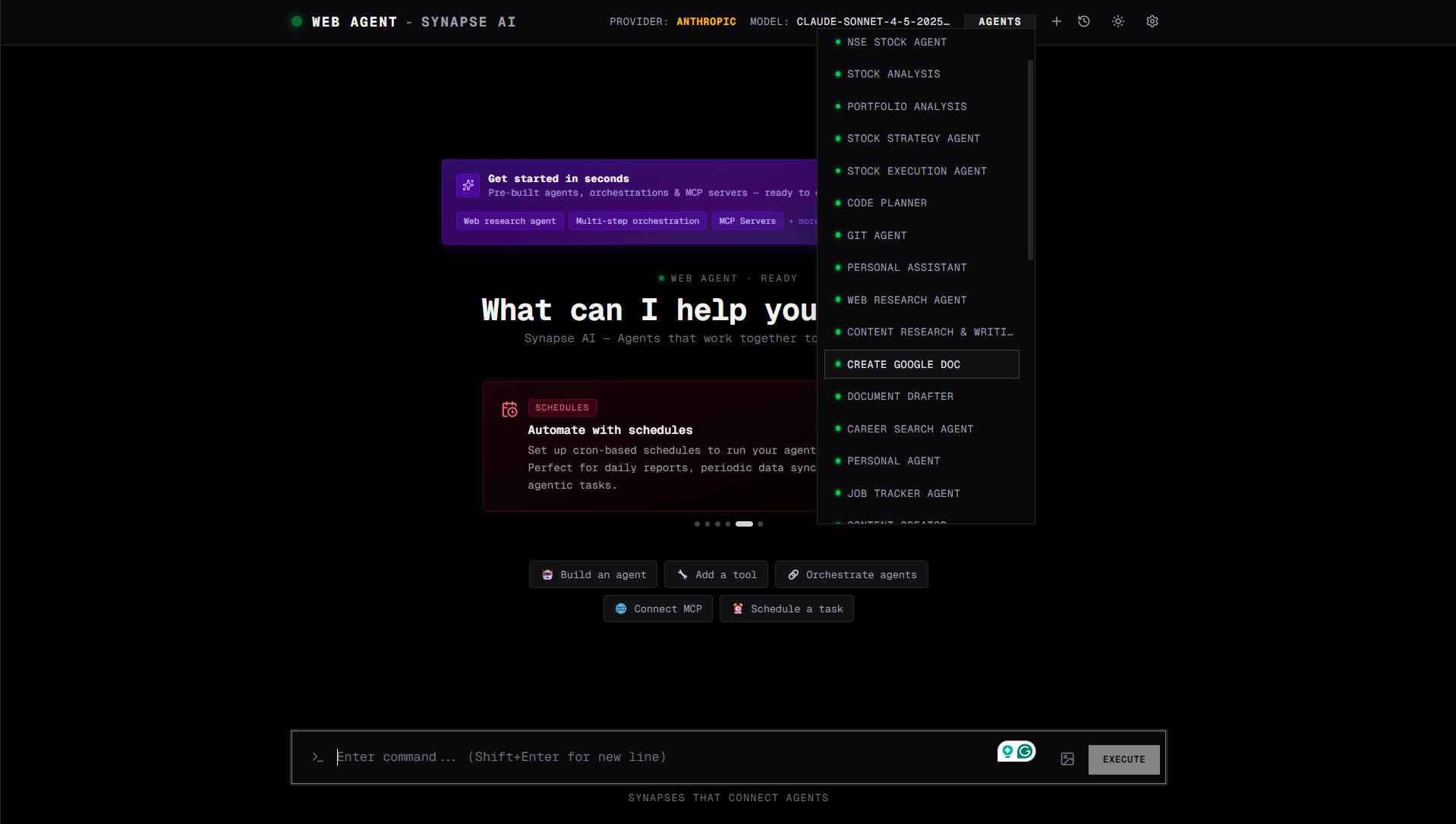
Task: Open the AGENTS dropdown button
Action: [x=1000, y=21]
